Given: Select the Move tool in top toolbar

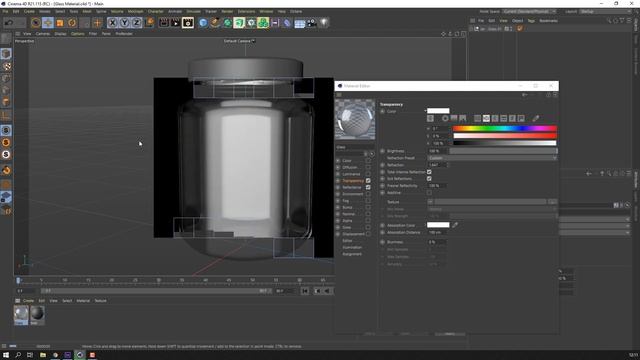Looking at the screenshot, I should [48, 23].
